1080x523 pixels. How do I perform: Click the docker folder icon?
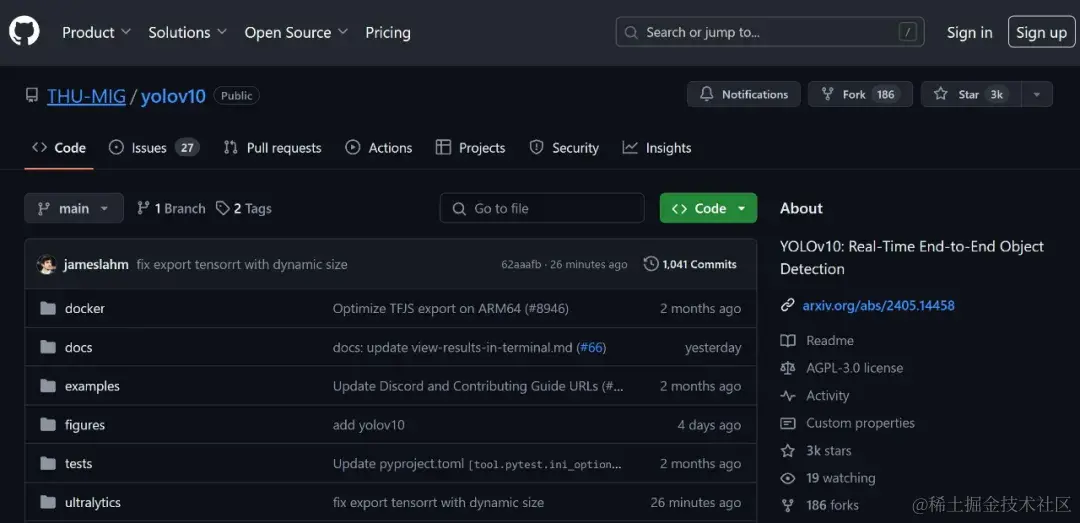tap(47, 308)
